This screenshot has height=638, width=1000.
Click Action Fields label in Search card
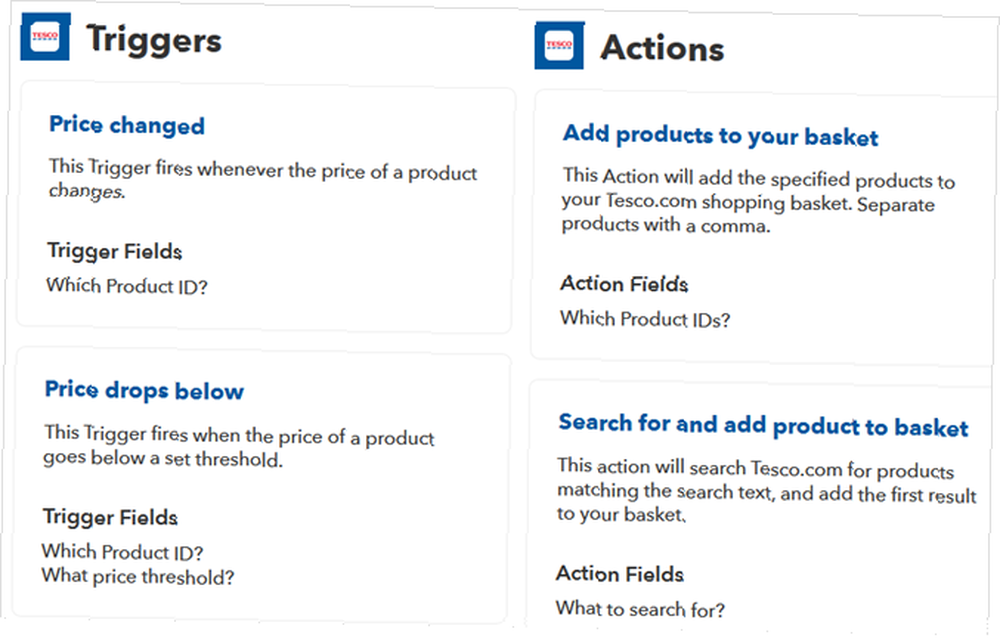pos(620,574)
